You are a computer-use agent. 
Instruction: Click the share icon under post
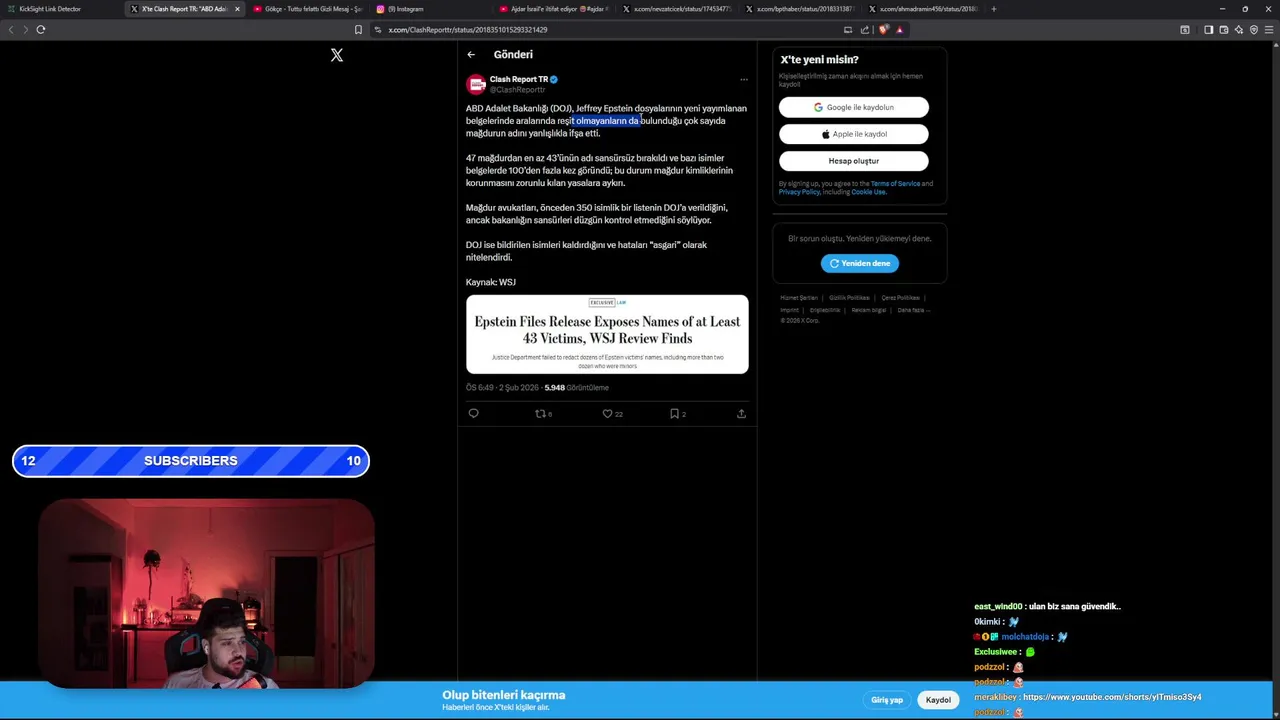(x=741, y=413)
